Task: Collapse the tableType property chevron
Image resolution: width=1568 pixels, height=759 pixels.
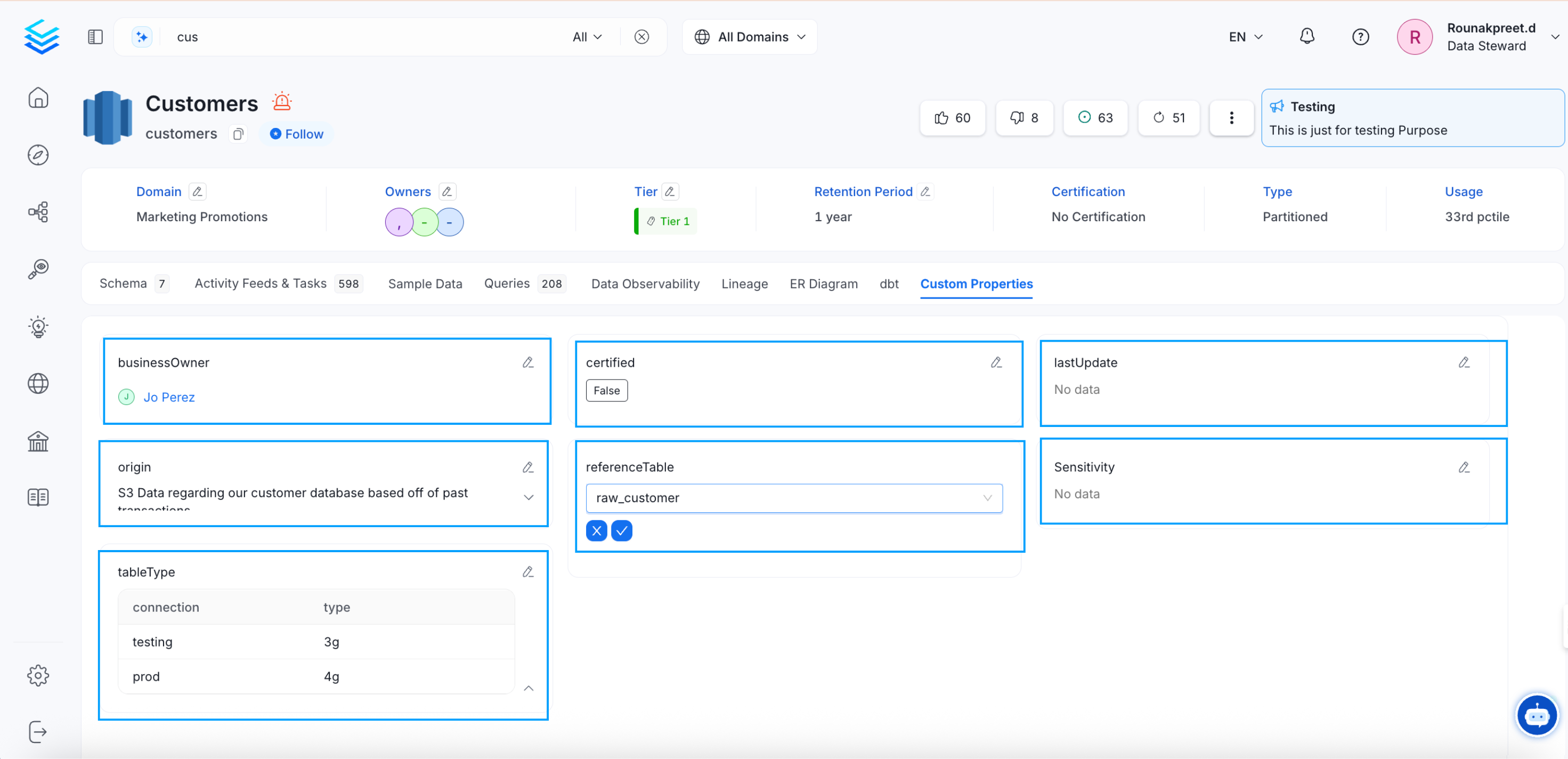Action: [x=529, y=688]
